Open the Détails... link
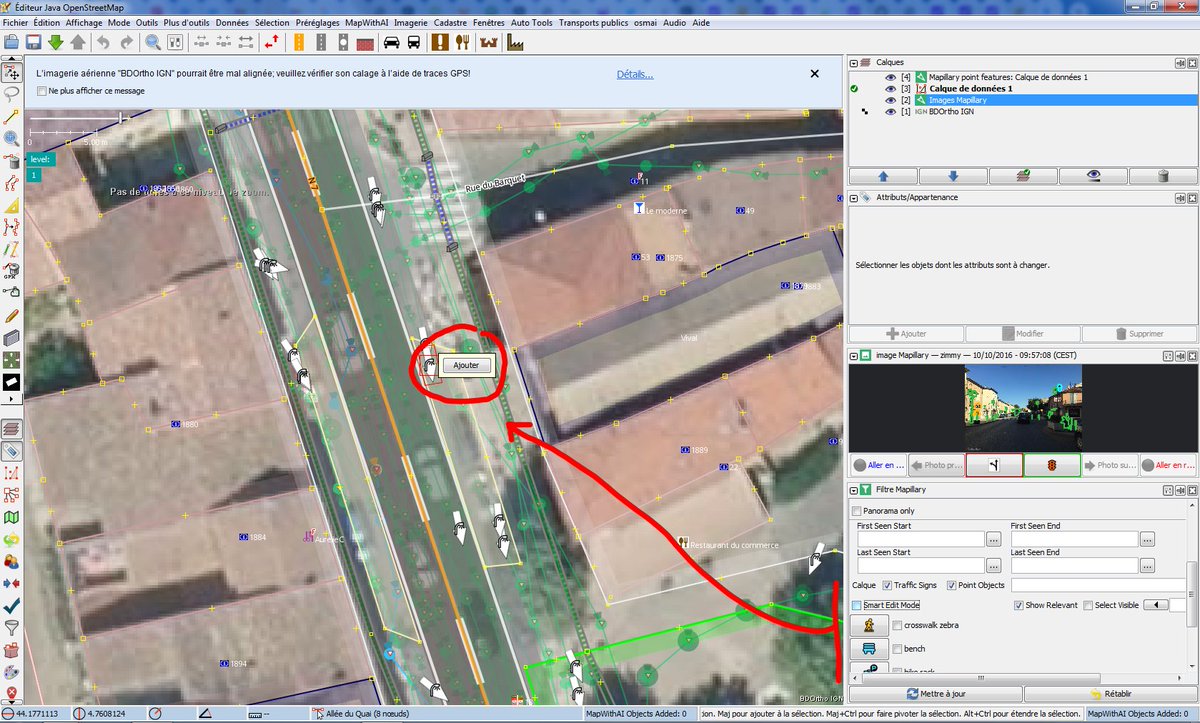The image size is (1200, 723). pos(635,74)
